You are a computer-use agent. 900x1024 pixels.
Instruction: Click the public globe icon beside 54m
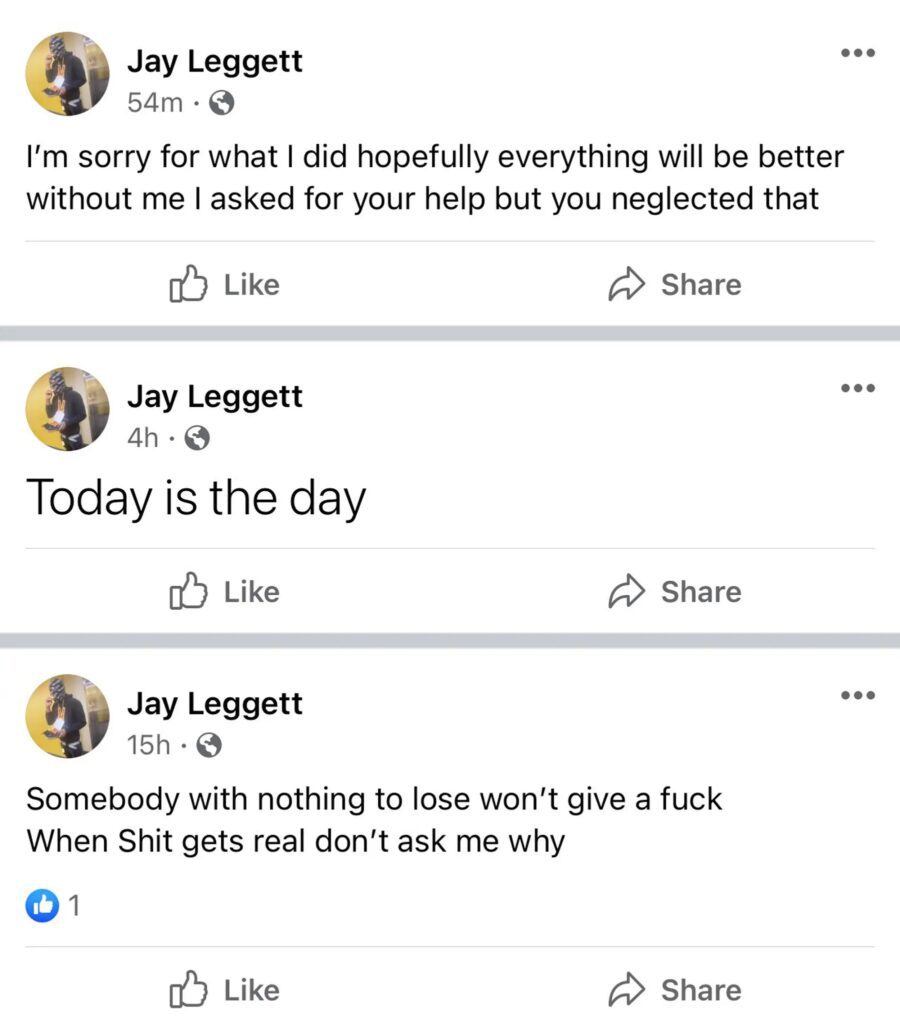click(223, 102)
